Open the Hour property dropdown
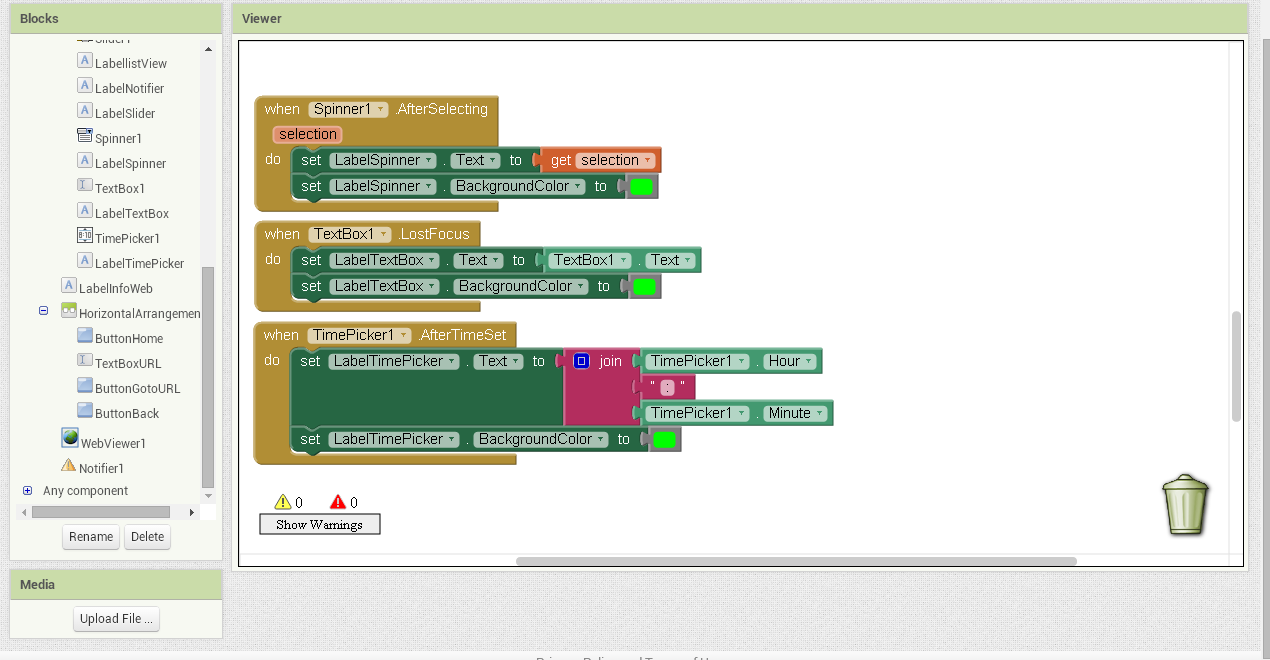1270x660 pixels. (x=789, y=361)
